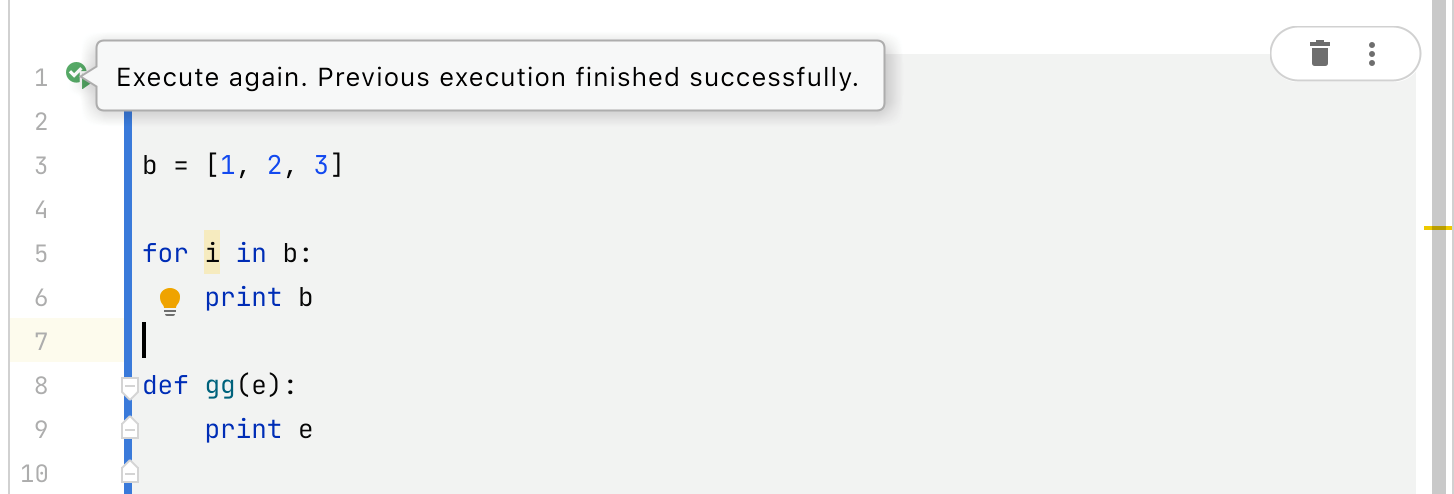Click line number 3 in gutter
This screenshot has width=1454, height=494.
(40, 166)
